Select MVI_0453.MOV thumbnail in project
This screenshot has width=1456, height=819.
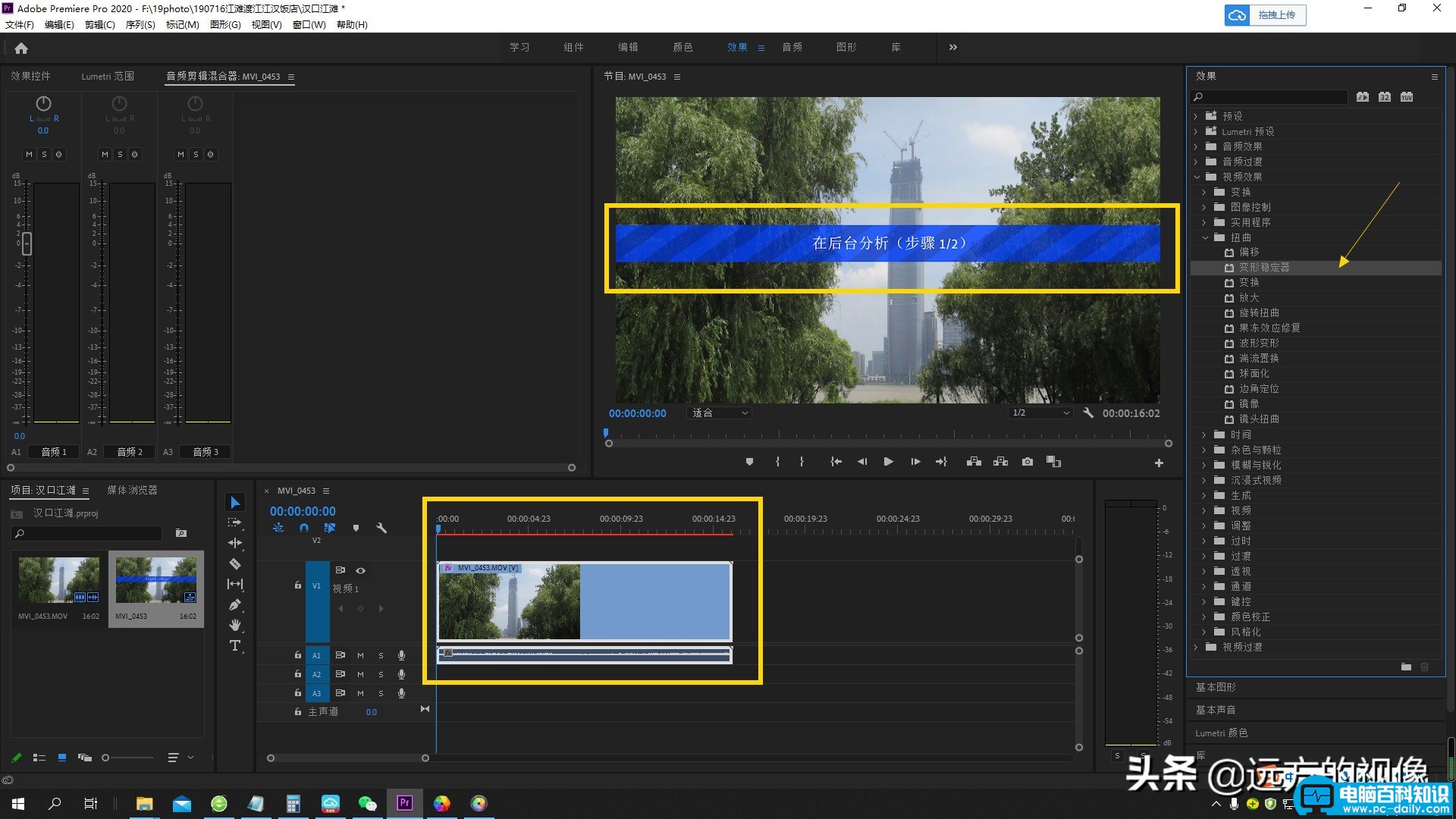(x=58, y=580)
